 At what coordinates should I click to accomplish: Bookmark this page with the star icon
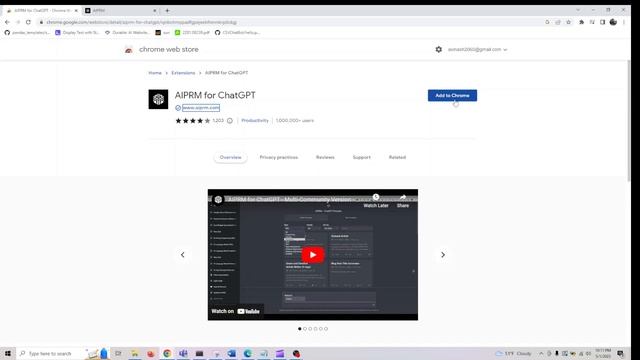pos(569,22)
